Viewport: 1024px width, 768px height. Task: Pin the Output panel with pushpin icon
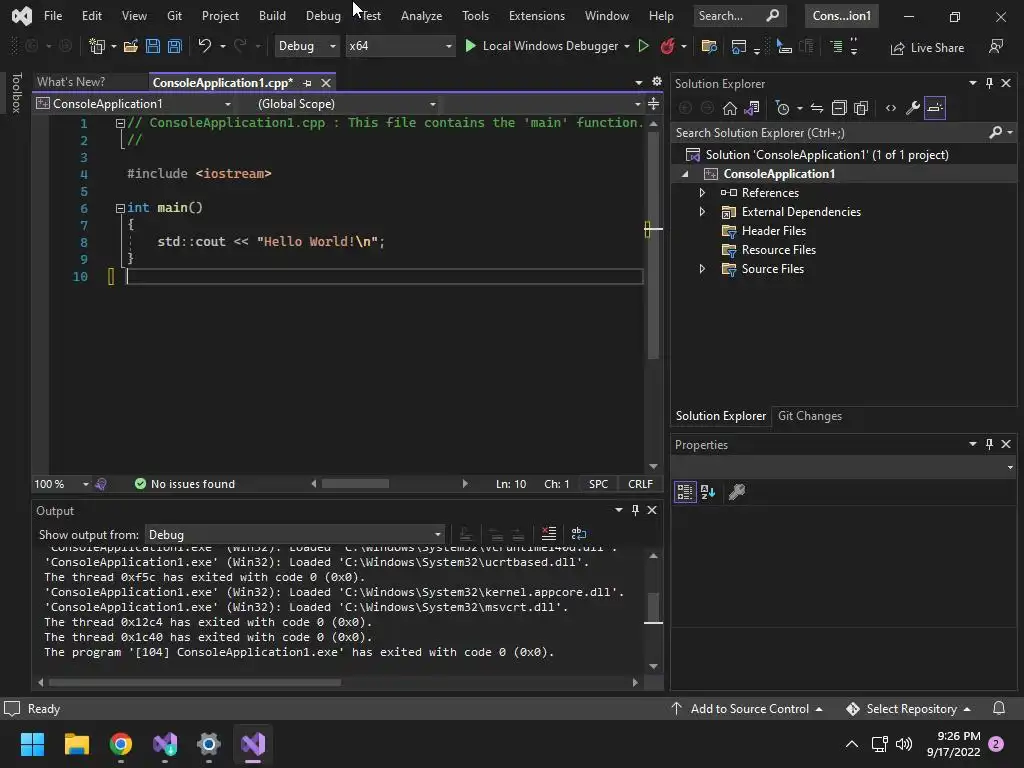pos(635,510)
